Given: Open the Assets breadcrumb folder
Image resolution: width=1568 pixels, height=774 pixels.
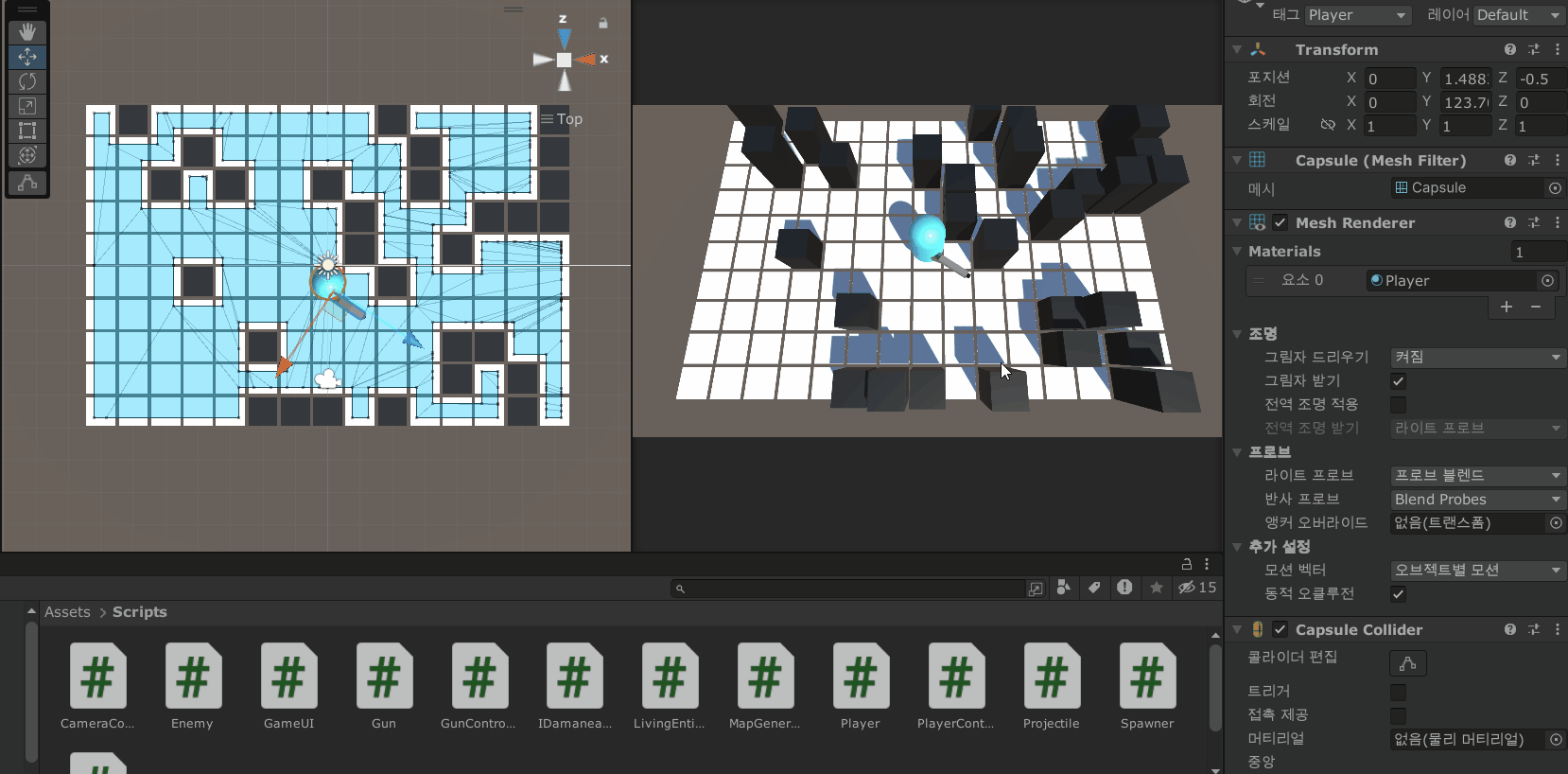Looking at the screenshot, I should click(67, 612).
